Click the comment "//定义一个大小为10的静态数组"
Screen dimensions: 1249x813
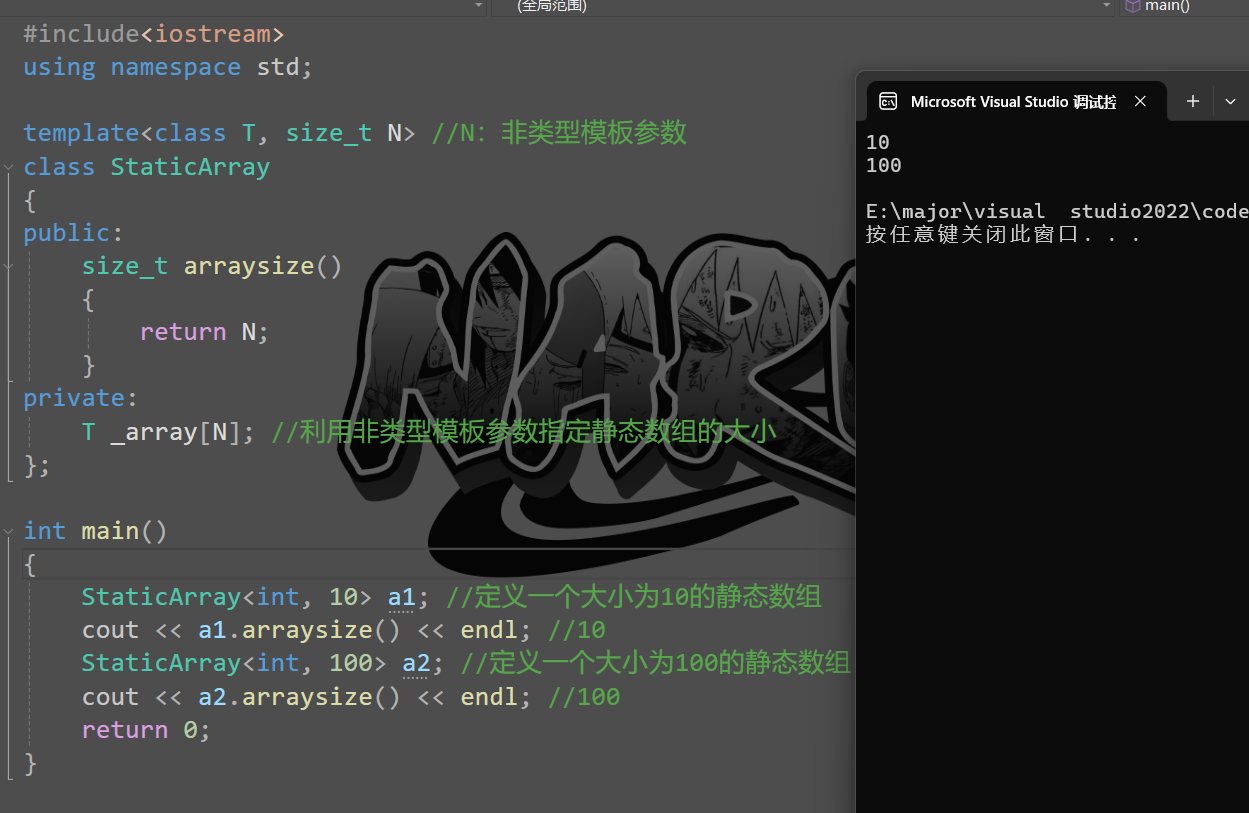(634, 597)
